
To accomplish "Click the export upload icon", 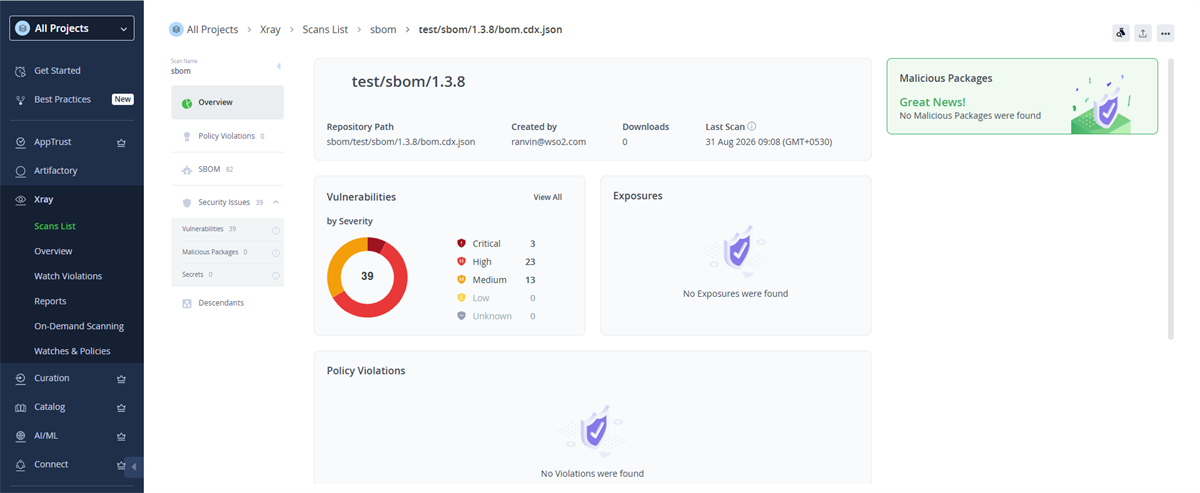I will click(1143, 33).
